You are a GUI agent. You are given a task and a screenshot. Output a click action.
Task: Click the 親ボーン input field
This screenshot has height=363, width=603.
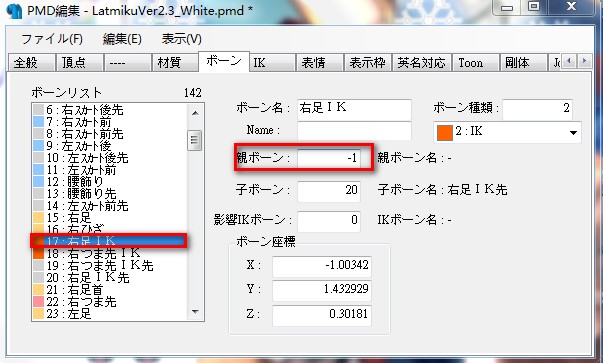[x=329, y=158]
